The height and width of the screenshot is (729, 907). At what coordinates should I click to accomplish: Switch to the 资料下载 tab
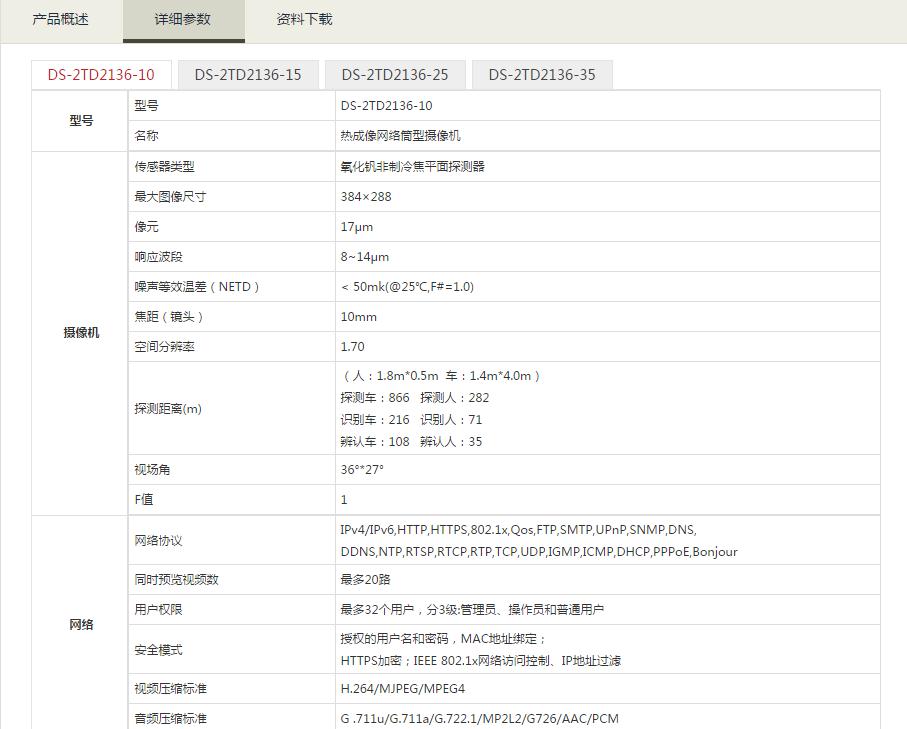(304, 19)
